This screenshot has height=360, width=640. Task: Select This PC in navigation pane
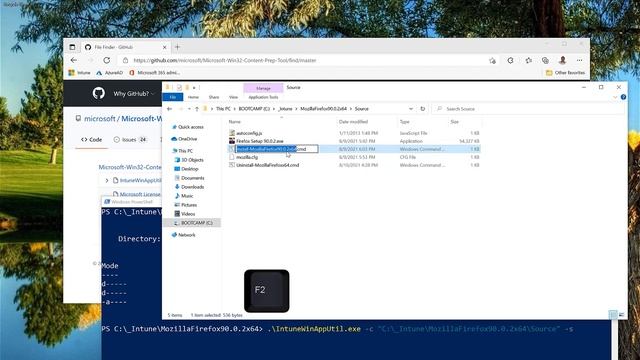185,151
